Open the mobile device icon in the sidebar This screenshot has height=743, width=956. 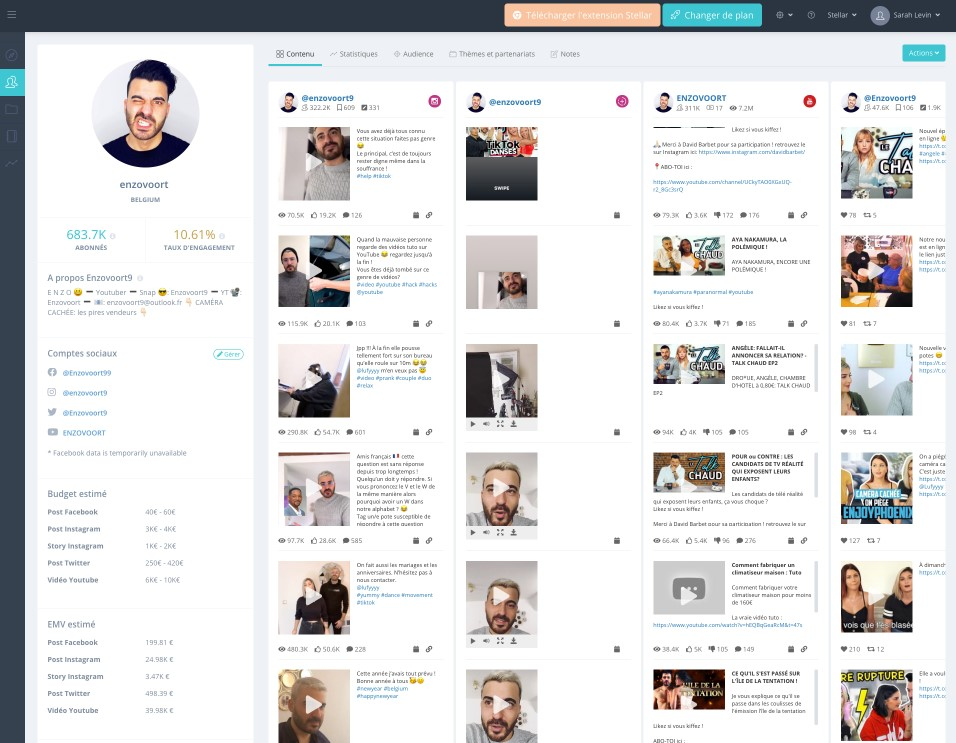[12, 136]
